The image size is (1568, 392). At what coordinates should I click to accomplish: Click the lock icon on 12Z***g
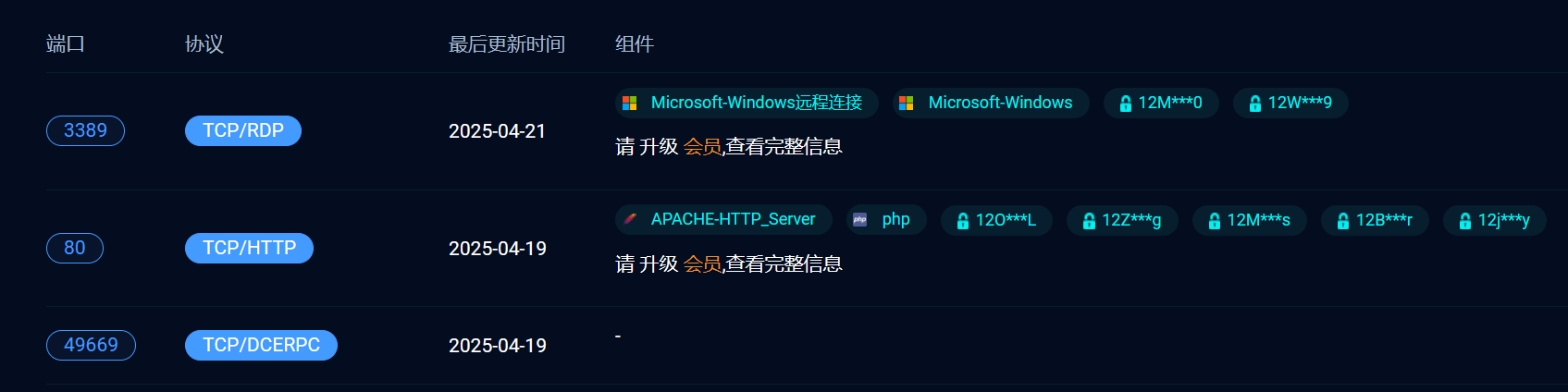coord(1089,220)
